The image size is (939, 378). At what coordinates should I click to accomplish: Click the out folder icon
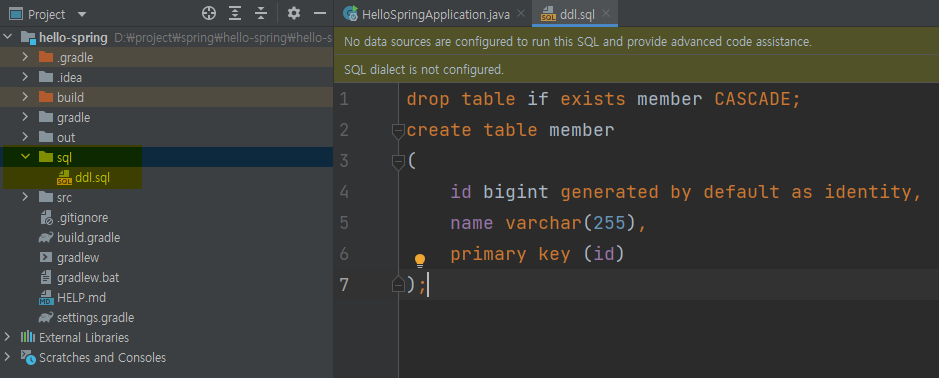click(46, 137)
